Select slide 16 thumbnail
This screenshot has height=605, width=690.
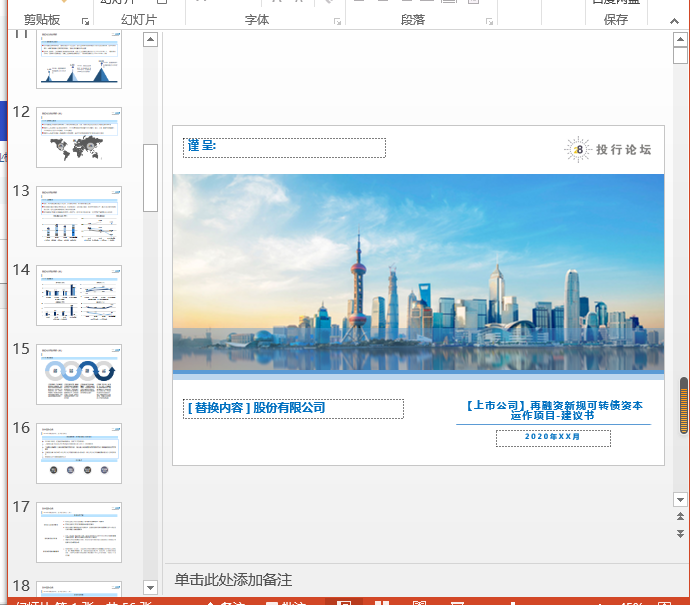pos(79,453)
